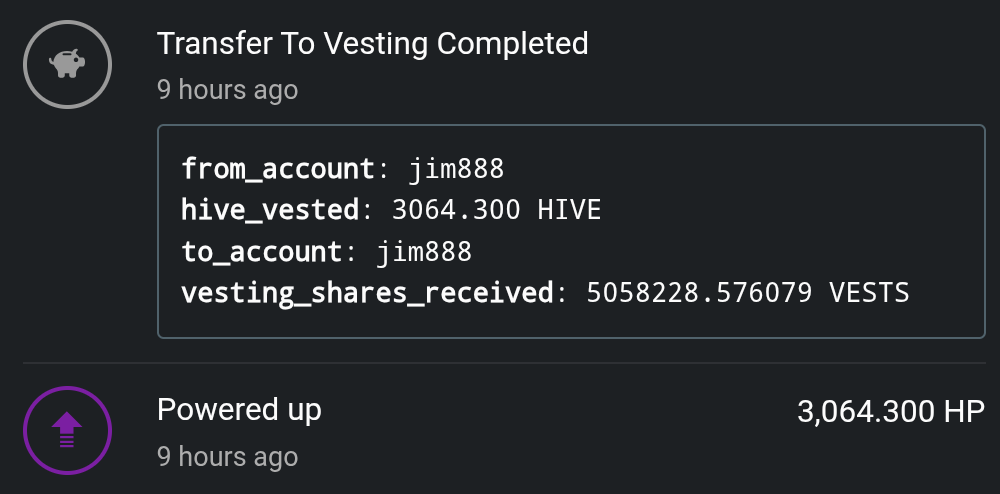
Task: Click the piggy bank vesting icon
Action: tap(67, 64)
